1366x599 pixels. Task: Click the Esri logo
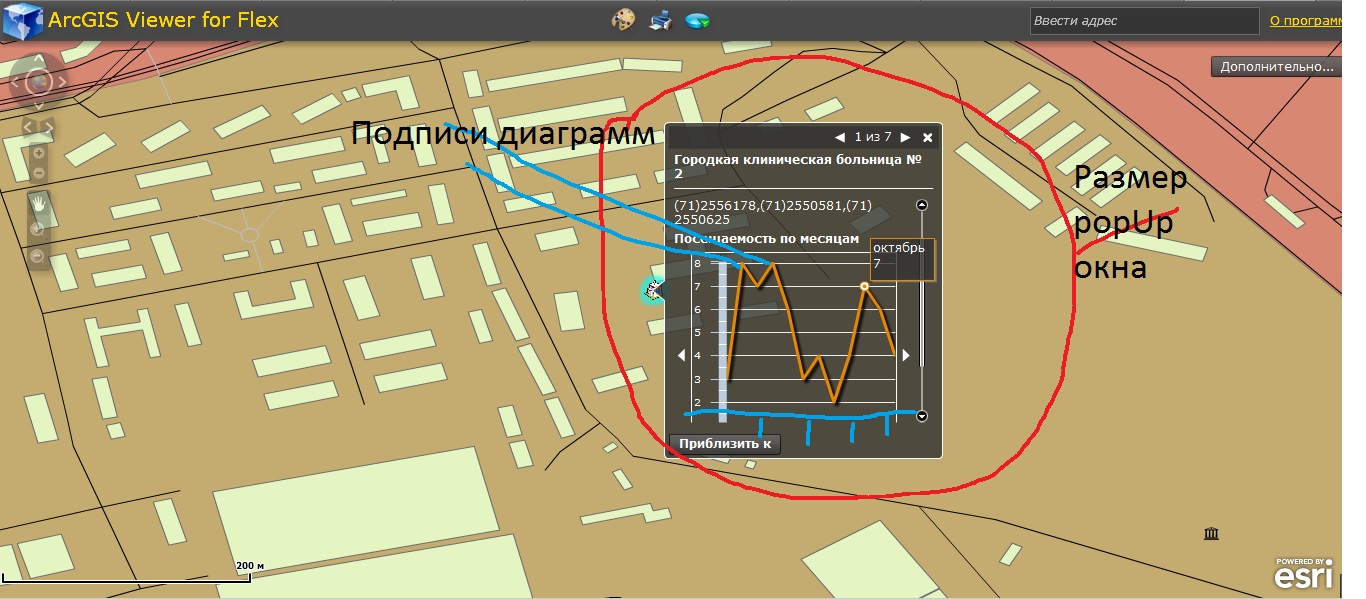[1303, 574]
